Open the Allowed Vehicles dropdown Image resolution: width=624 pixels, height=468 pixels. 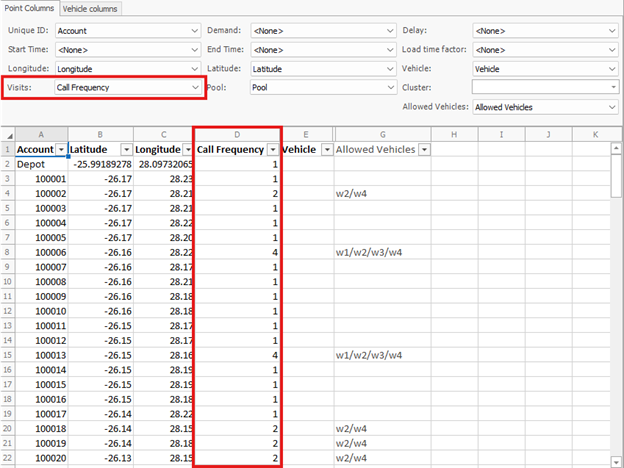tap(611, 106)
